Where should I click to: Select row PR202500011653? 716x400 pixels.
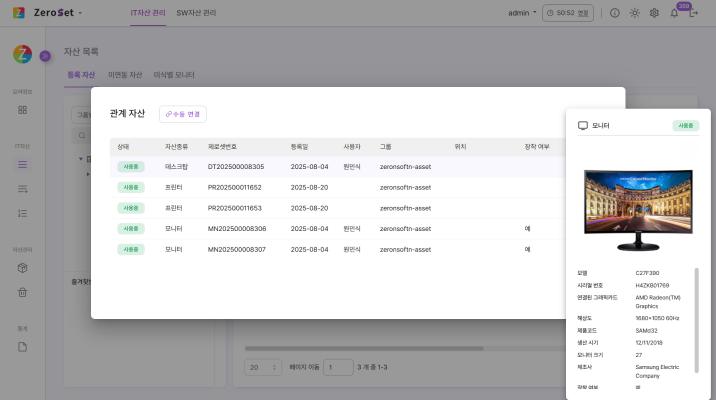click(x=337, y=208)
